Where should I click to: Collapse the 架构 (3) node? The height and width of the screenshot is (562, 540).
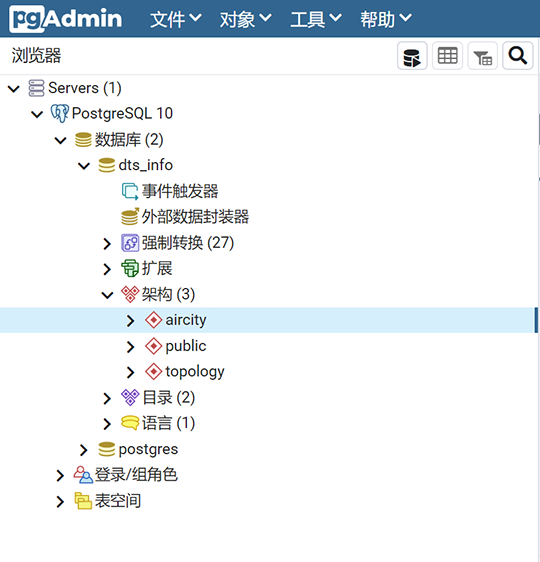[x=107, y=295]
